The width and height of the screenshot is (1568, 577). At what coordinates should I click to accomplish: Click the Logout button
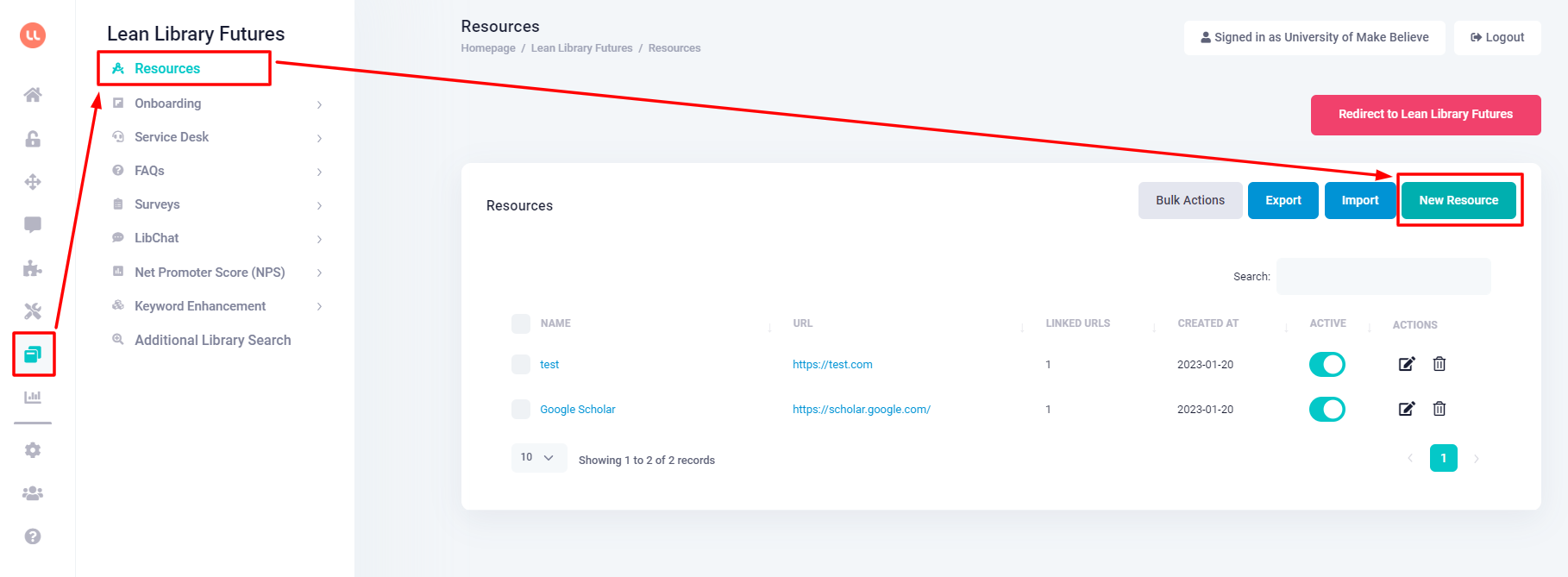tap(1497, 37)
